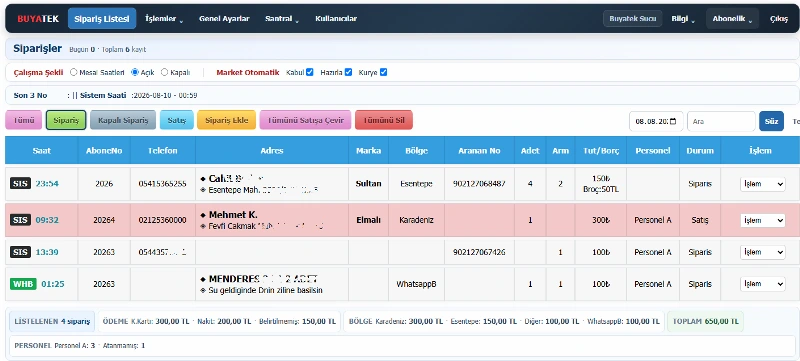Click the Marka column header
This screenshot has width=800, height=361.
[x=368, y=150]
